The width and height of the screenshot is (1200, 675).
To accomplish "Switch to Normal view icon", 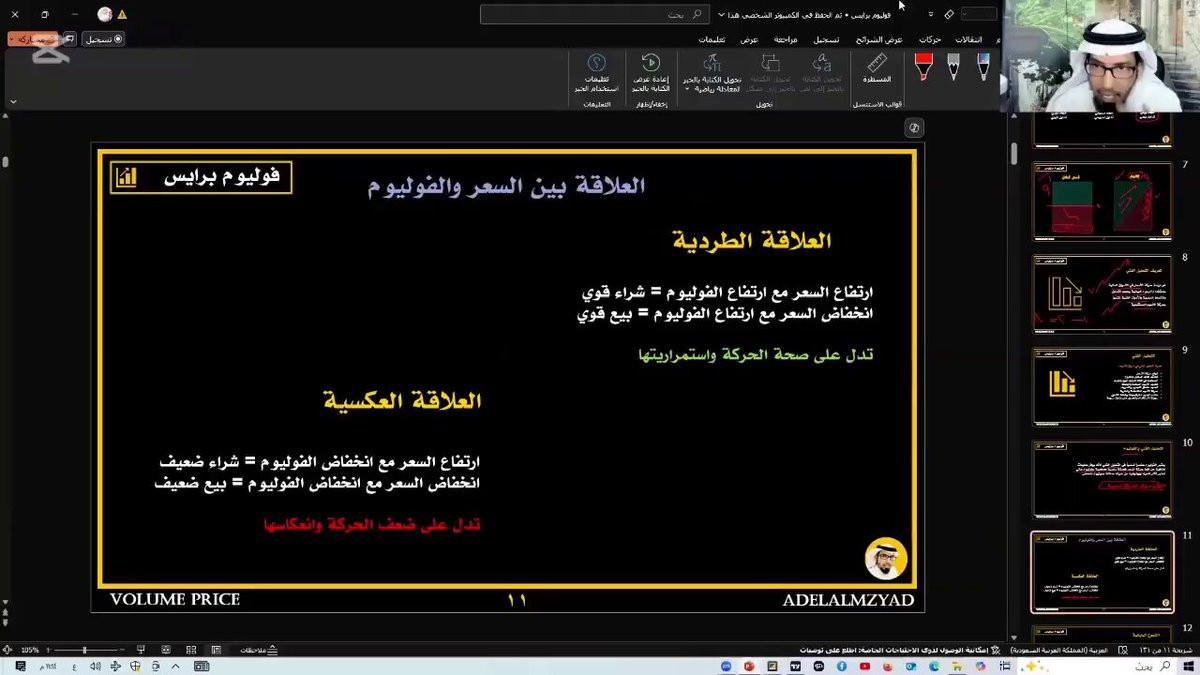I will (216, 650).
